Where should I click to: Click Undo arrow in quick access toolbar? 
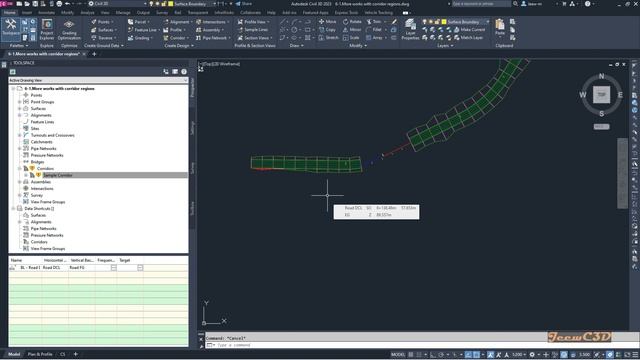tap(68, 4)
